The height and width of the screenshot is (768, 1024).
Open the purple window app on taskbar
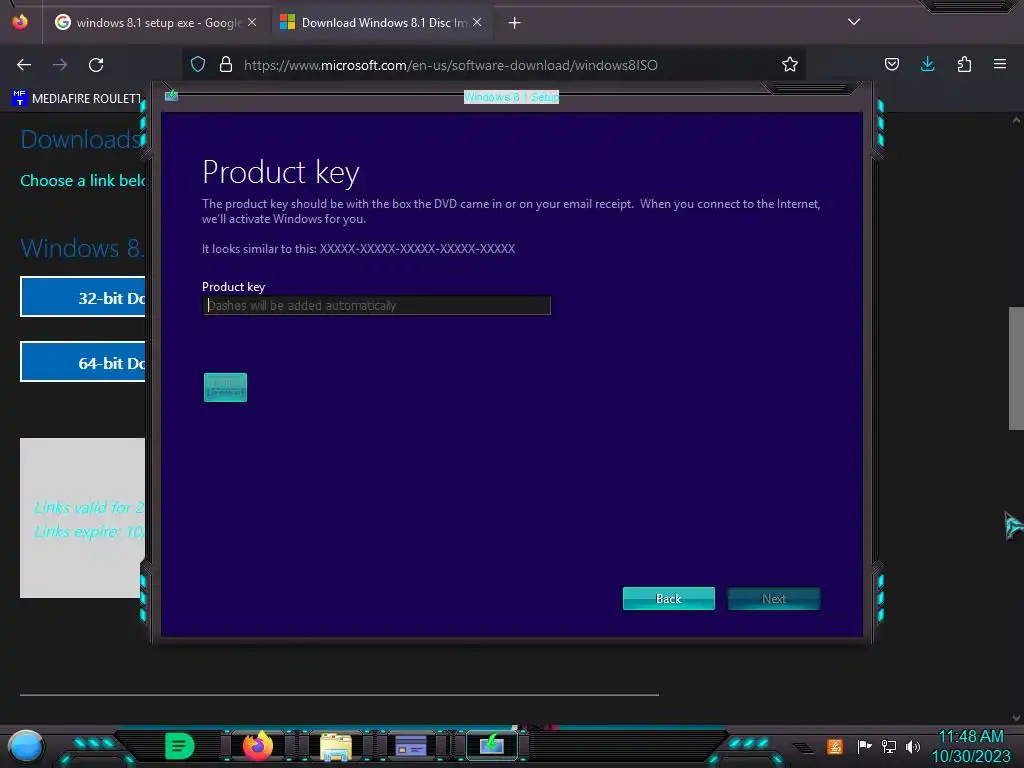(x=411, y=746)
